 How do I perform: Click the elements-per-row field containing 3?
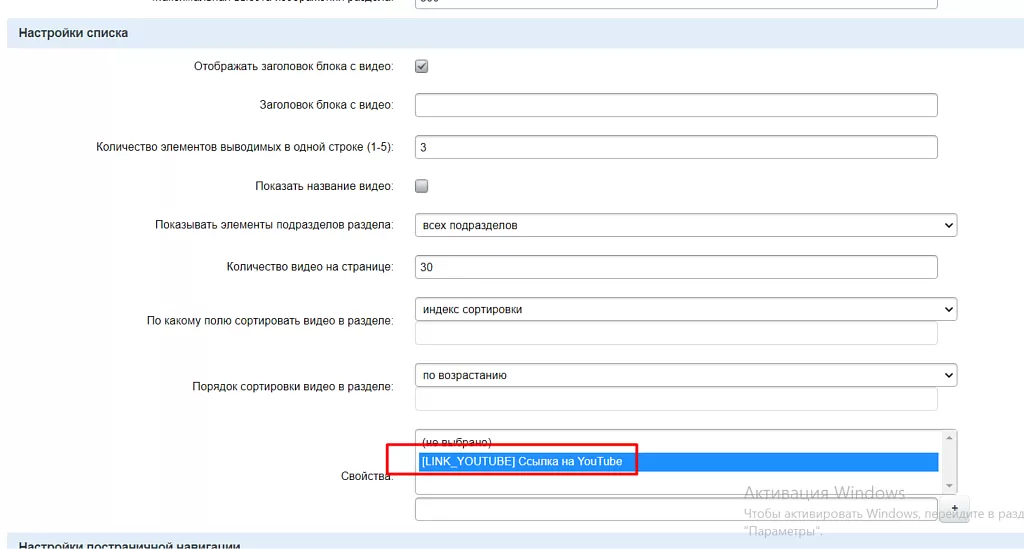[x=676, y=147]
